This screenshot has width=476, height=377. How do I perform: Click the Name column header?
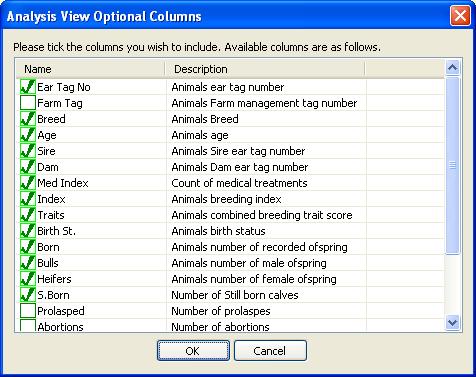pos(91,69)
